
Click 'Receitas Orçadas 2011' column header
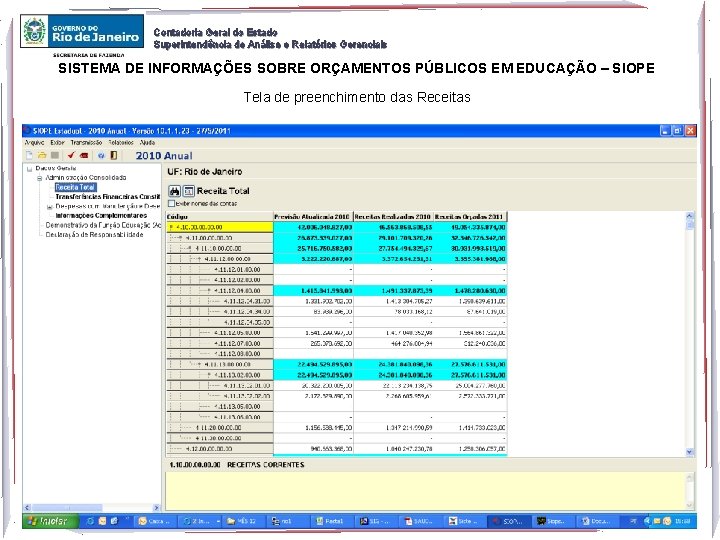tap(470, 217)
